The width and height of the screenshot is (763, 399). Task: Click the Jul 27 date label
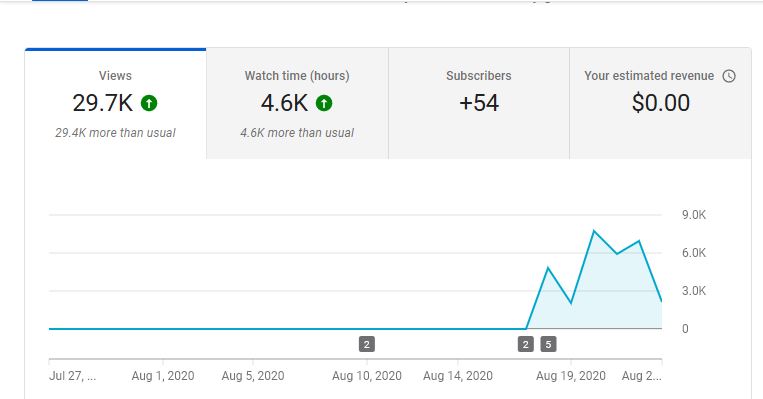tap(73, 376)
